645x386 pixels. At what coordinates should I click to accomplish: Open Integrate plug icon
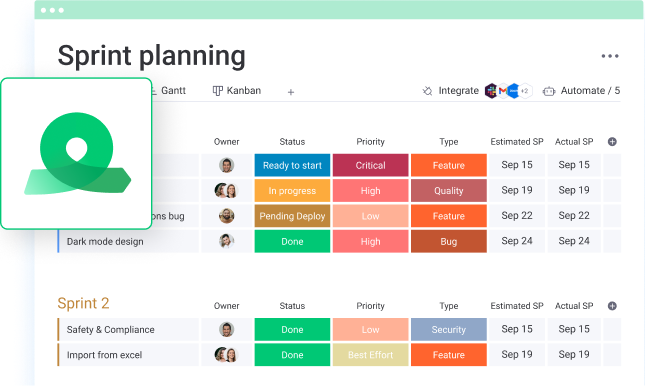coord(427,91)
